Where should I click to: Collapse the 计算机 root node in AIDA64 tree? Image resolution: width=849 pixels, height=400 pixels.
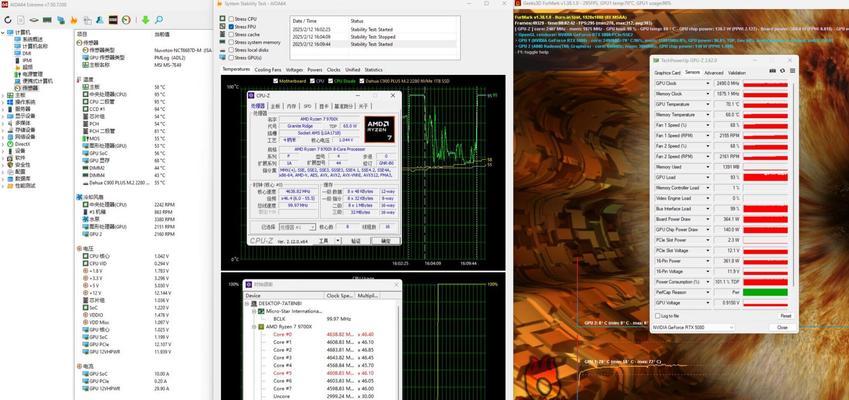tap(3, 32)
